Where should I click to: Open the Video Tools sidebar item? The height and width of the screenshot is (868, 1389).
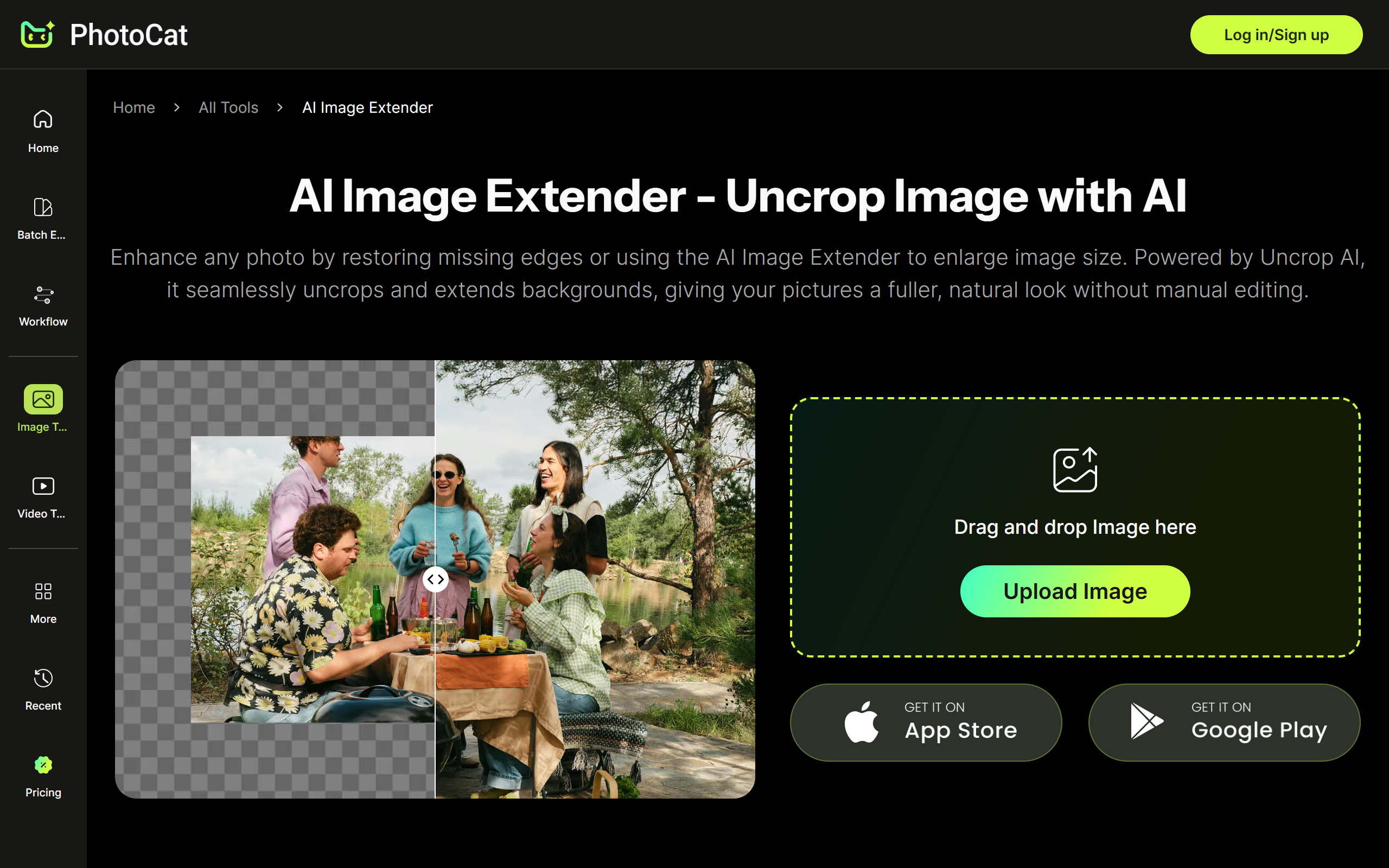tap(43, 497)
